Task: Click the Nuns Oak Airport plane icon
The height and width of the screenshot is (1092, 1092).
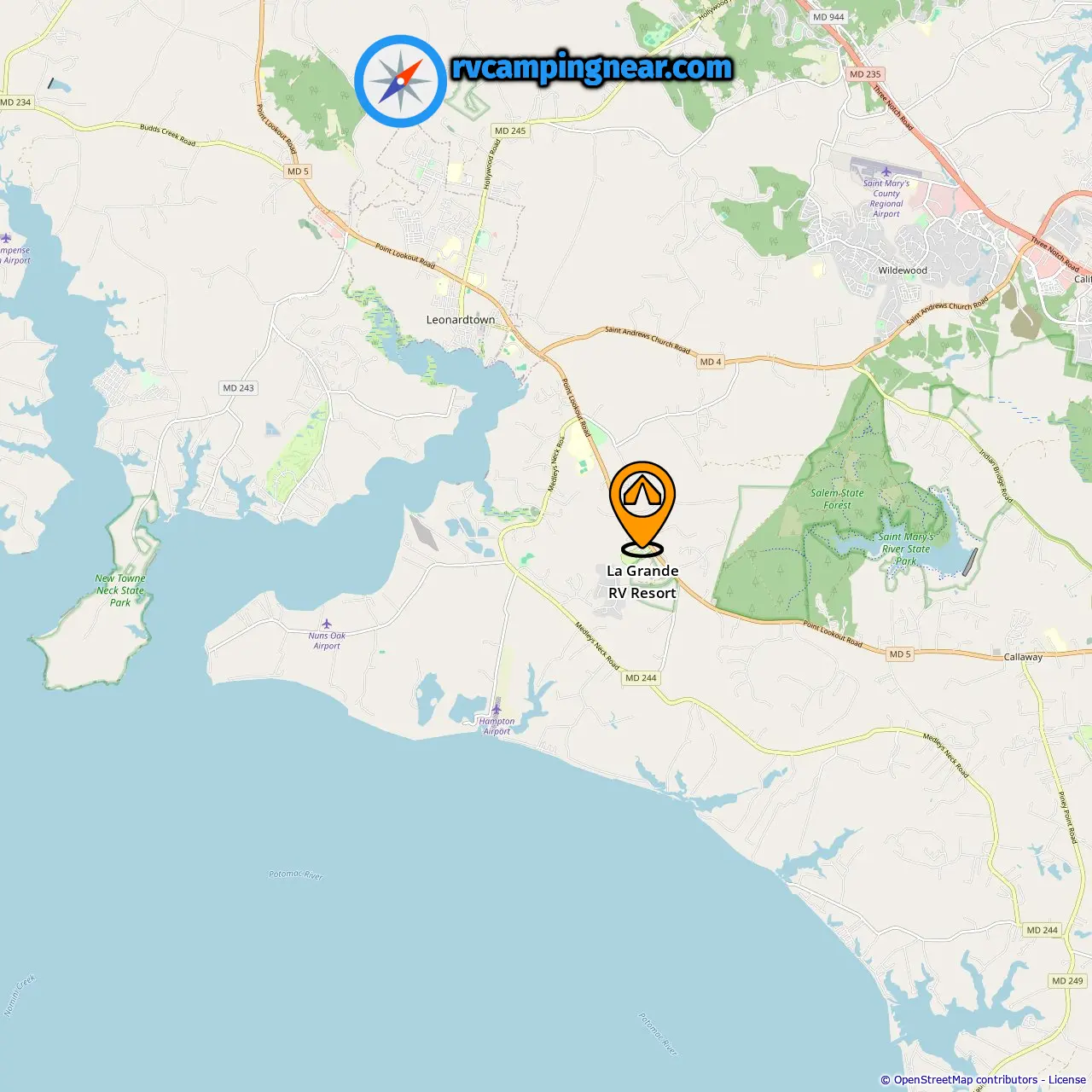Action: click(326, 624)
